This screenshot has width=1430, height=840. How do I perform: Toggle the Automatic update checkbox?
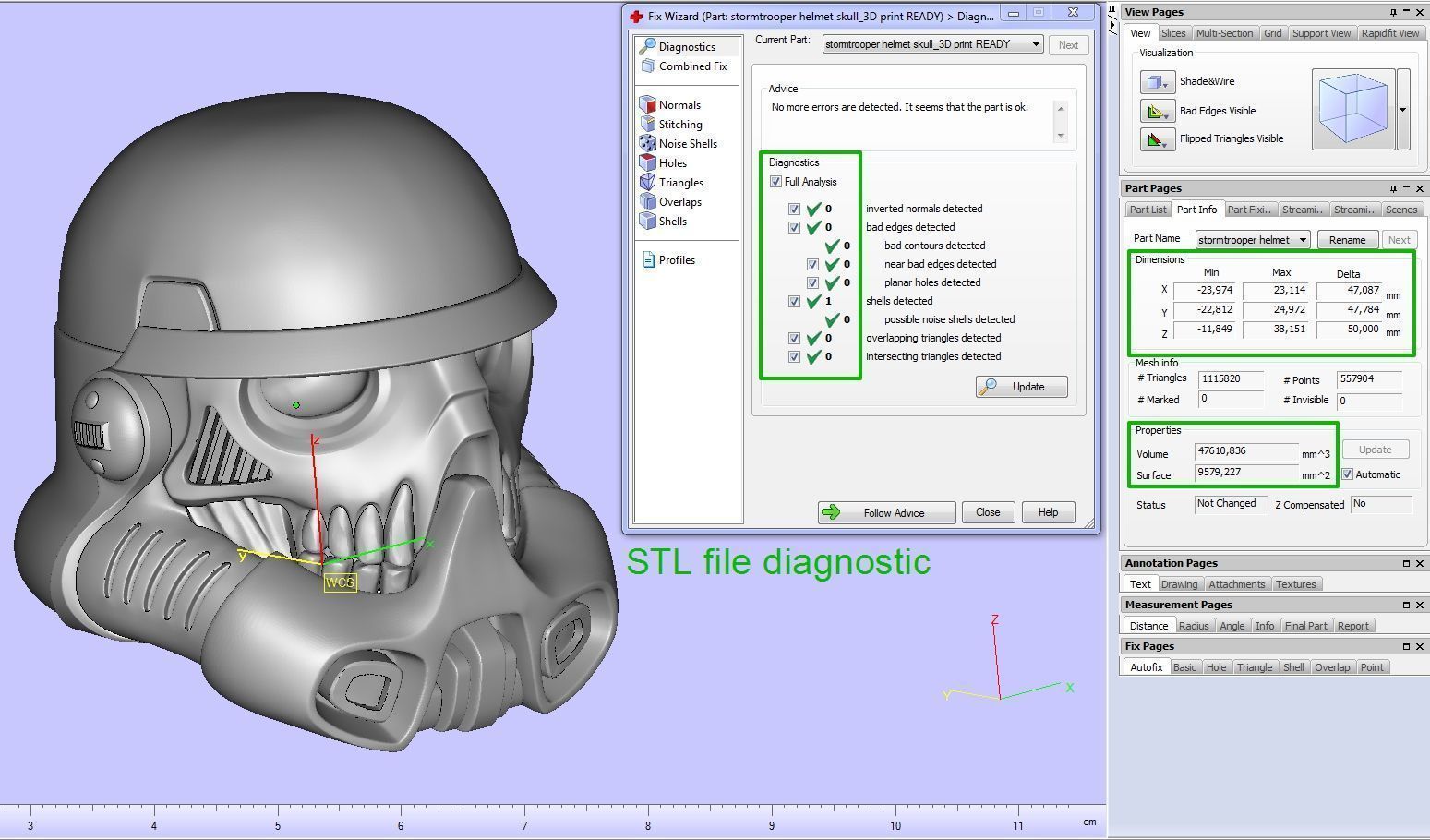(1347, 474)
